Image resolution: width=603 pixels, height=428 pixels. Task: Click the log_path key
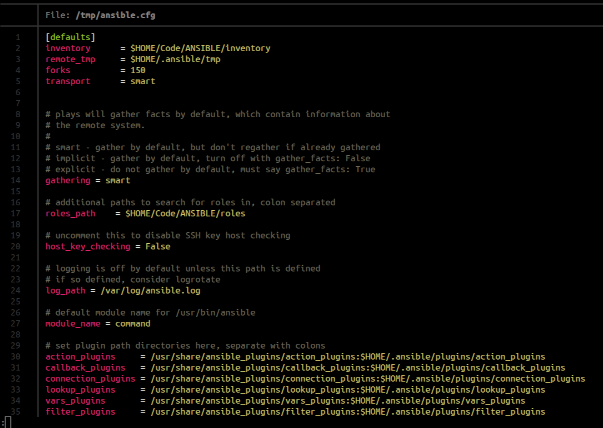[65, 291]
